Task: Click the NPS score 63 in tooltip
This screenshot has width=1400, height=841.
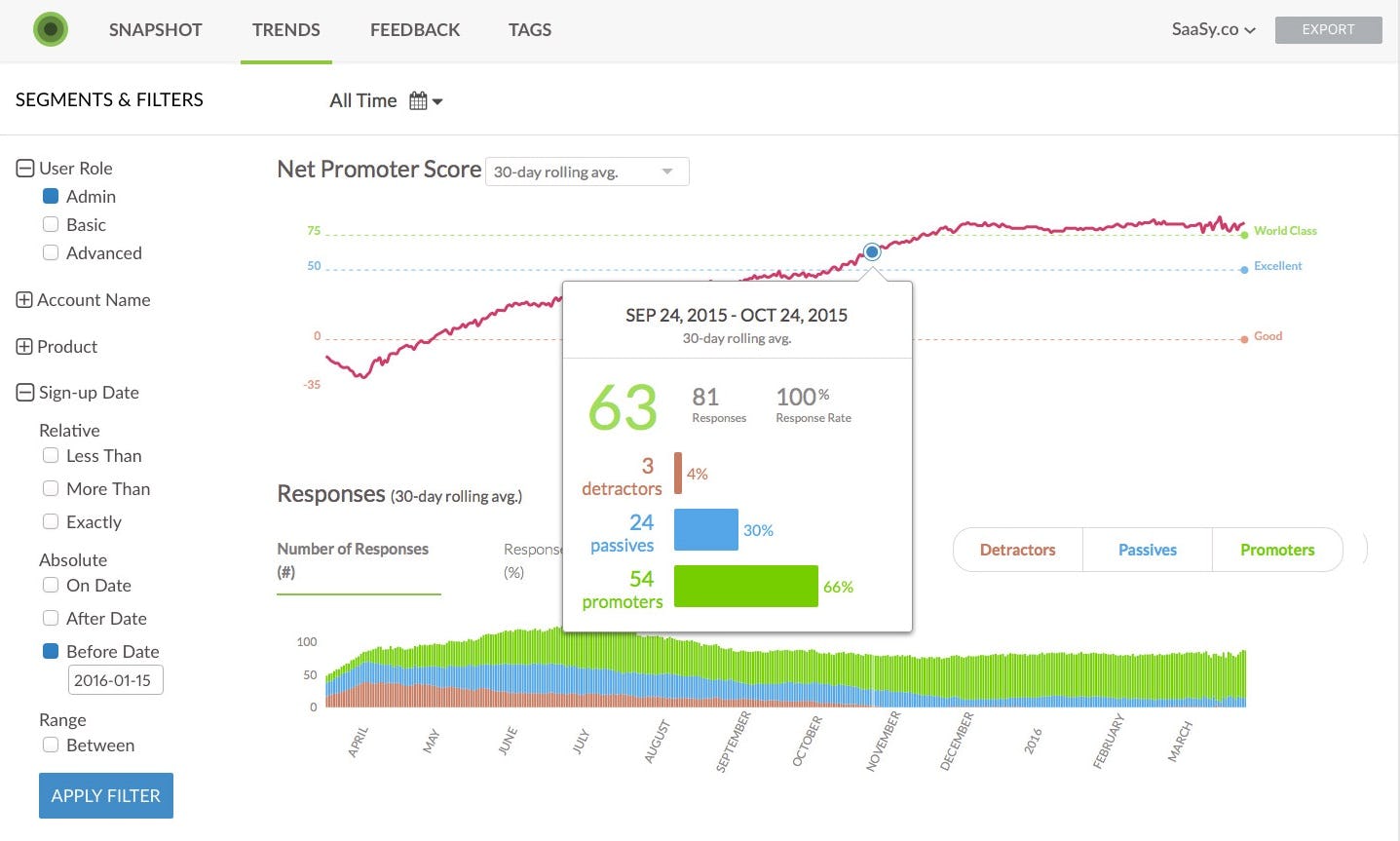Action: [624, 407]
